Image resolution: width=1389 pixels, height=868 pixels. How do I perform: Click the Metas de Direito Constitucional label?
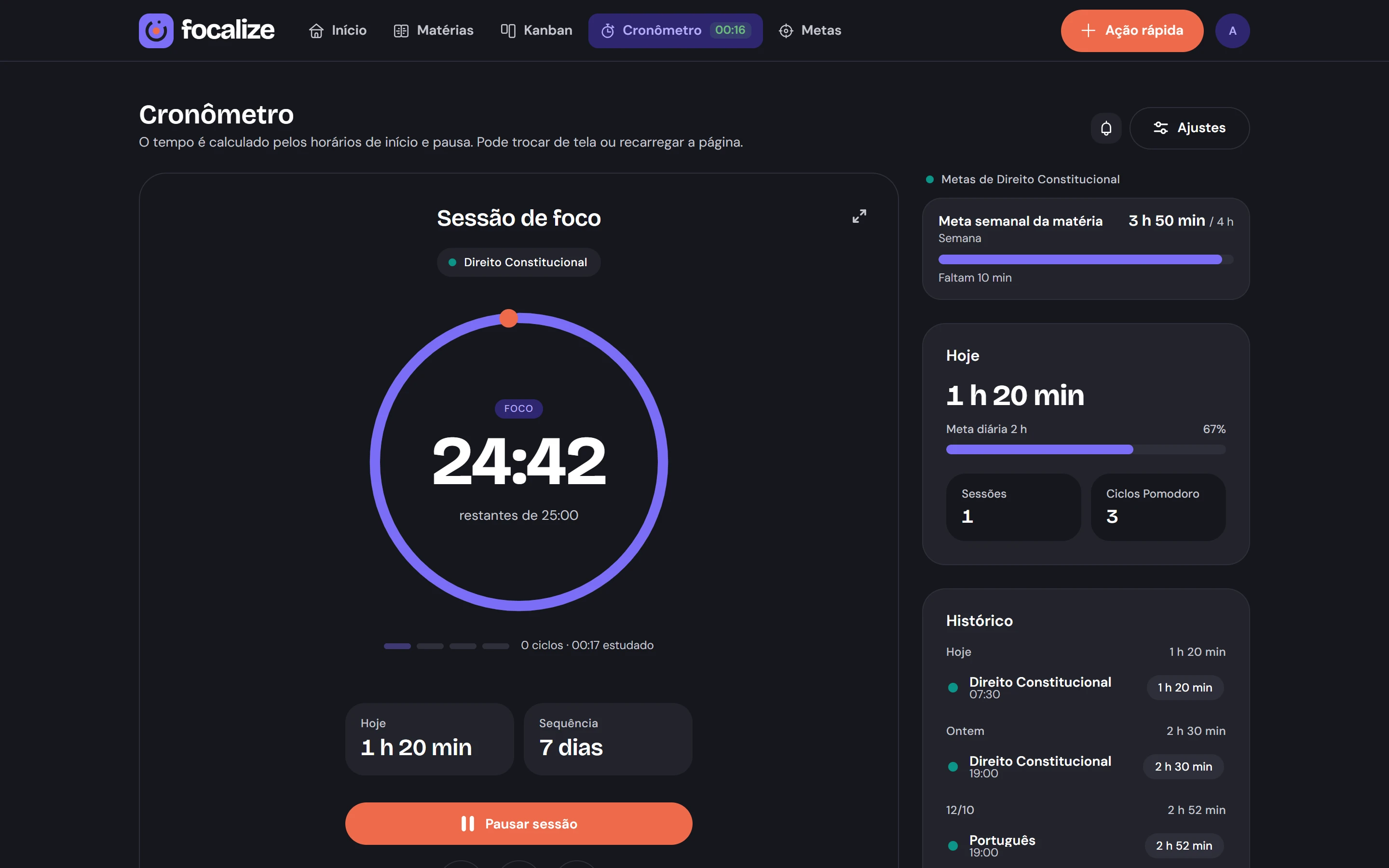(1030, 180)
